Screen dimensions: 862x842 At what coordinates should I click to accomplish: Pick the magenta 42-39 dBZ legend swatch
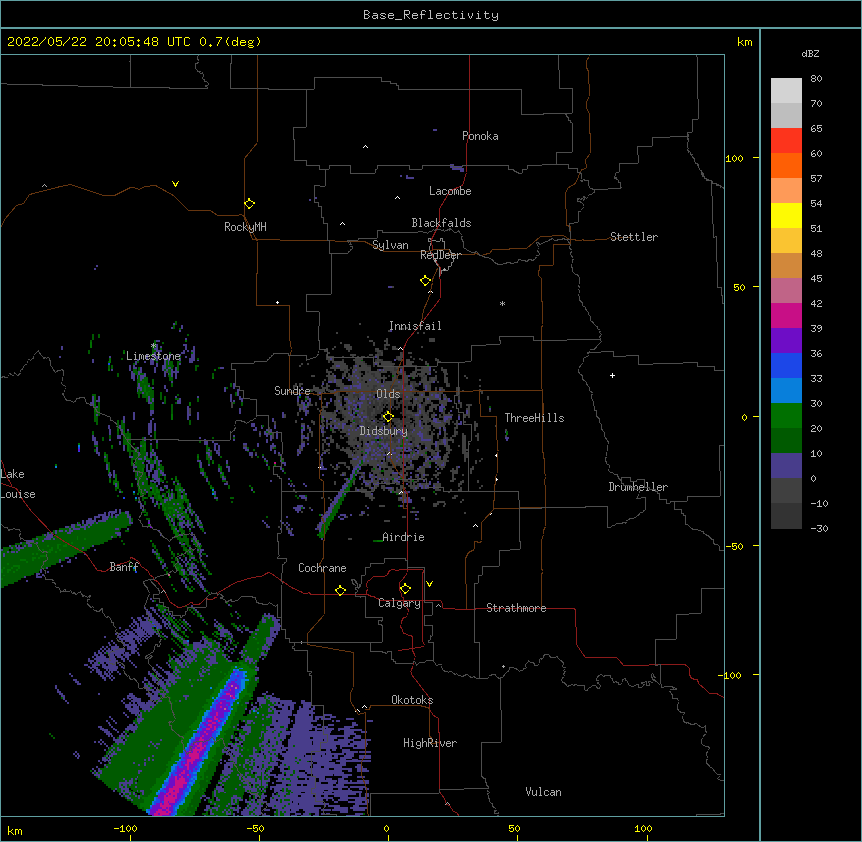point(786,315)
